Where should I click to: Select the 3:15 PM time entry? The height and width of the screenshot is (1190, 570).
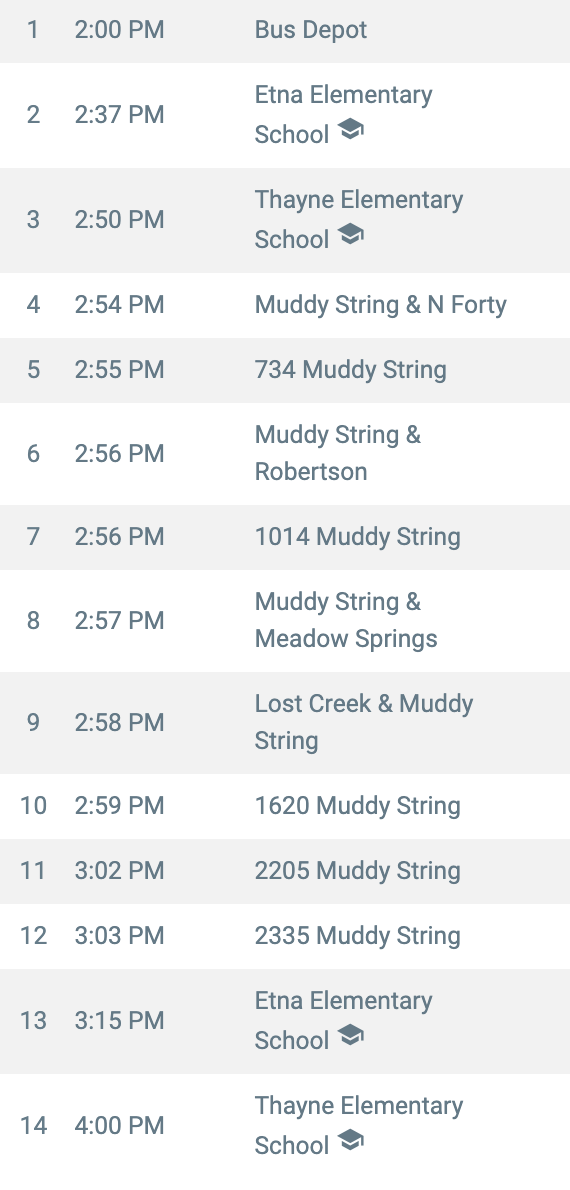click(x=119, y=1021)
